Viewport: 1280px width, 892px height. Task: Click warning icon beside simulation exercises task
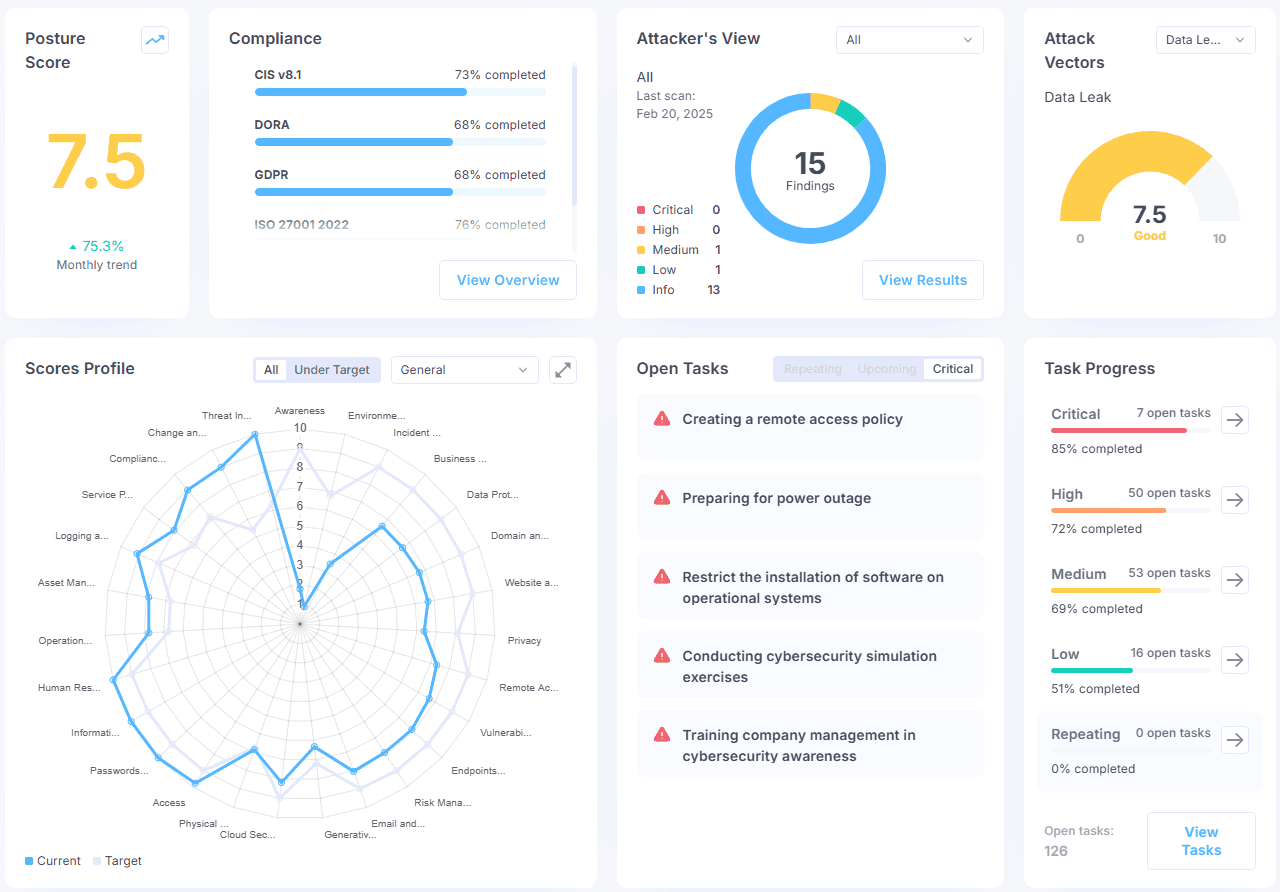[661, 656]
